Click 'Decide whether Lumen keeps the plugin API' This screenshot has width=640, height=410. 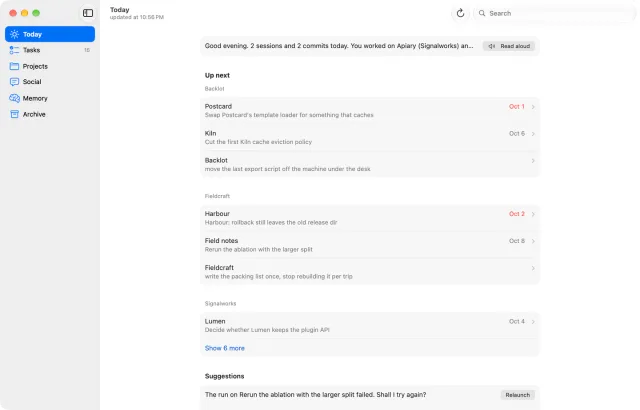tap(267, 330)
